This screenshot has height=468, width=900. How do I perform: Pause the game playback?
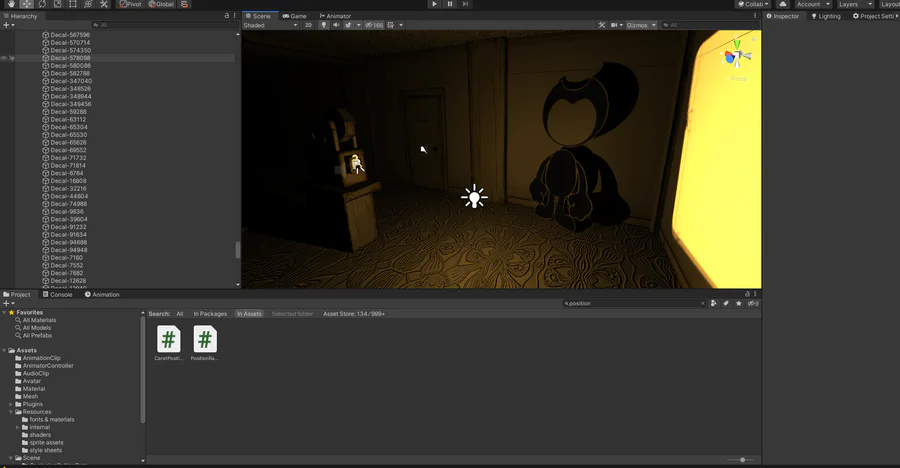(x=450, y=4)
